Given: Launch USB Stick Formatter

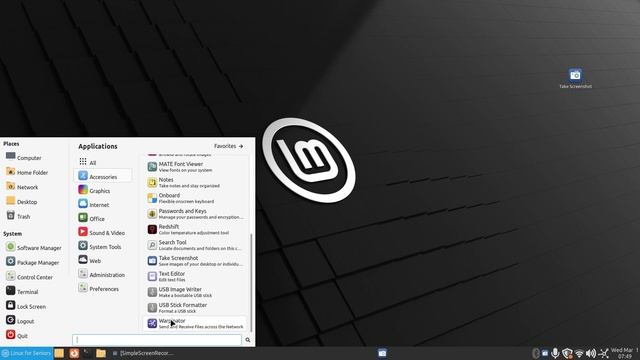Looking at the screenshot, I should [196, 308].
